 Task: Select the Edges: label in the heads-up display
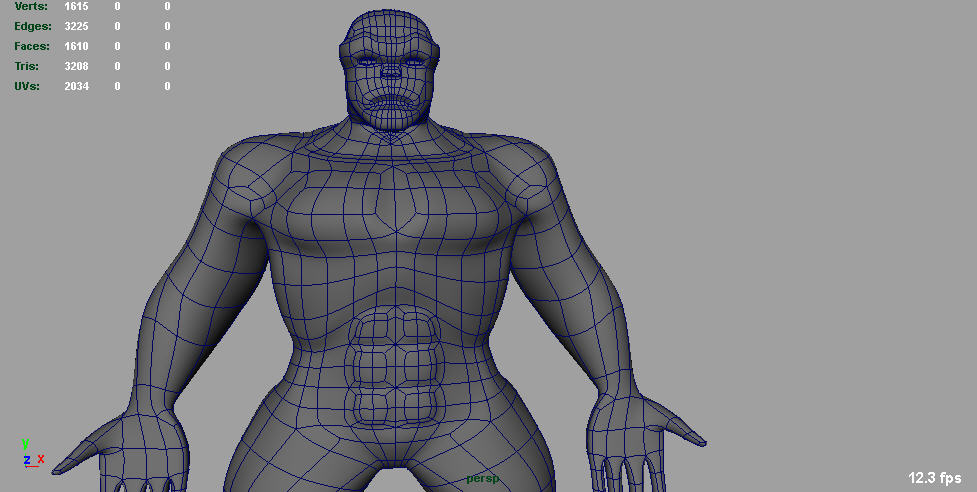[x=33, y=26]
